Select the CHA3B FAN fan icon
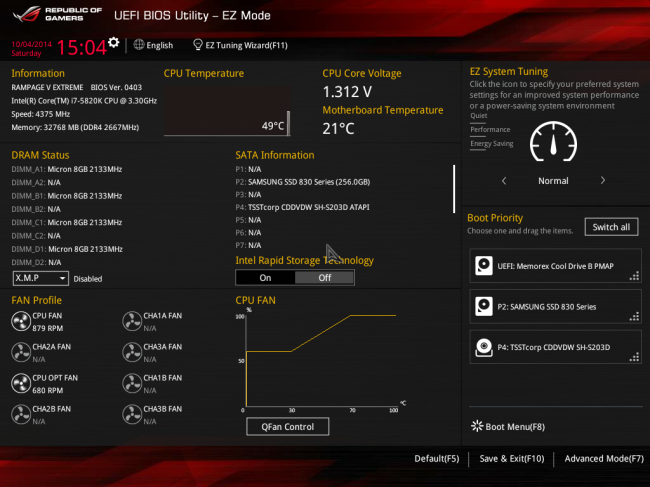The width and height of the screenshot is (650, 487). tap(132, 414)
